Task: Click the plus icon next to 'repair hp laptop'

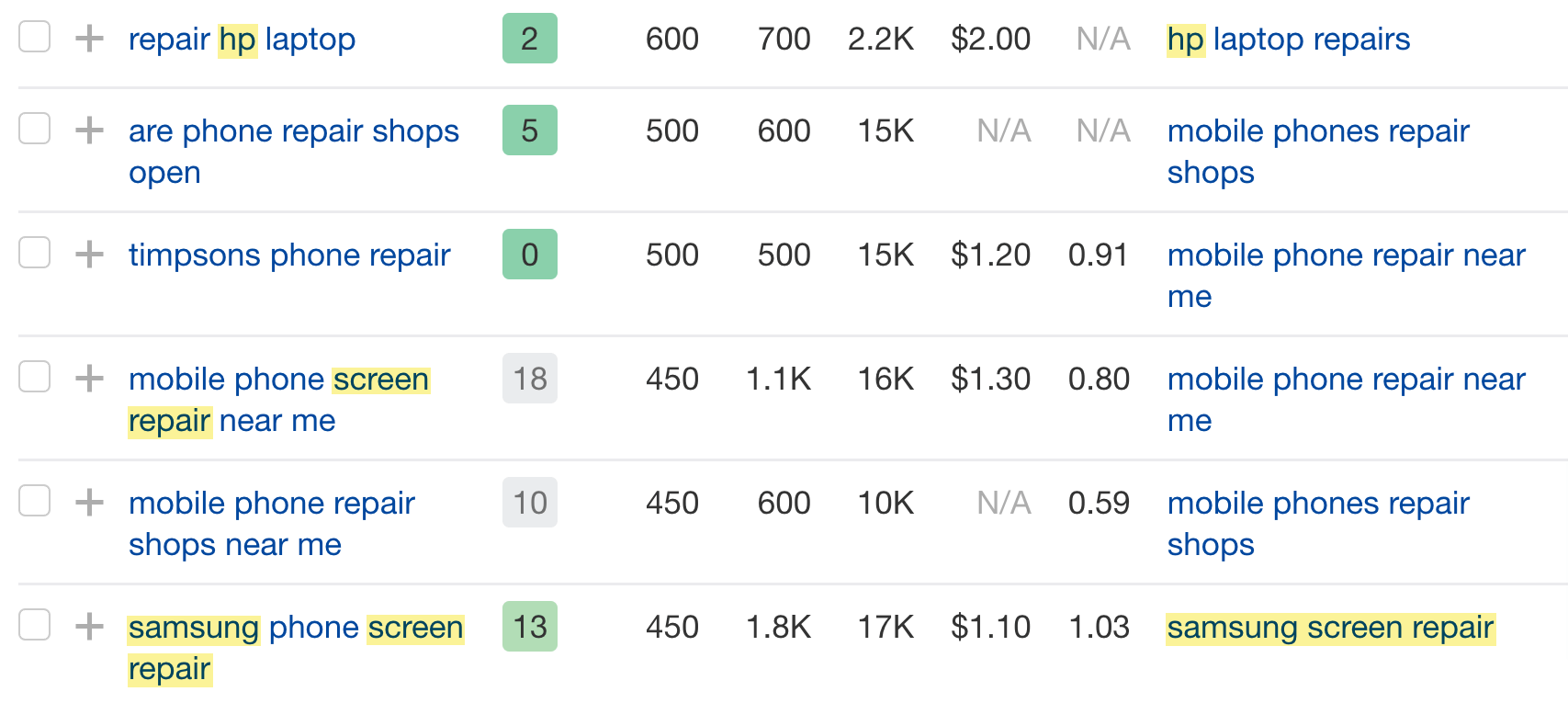Action: (x=89, y=39)
